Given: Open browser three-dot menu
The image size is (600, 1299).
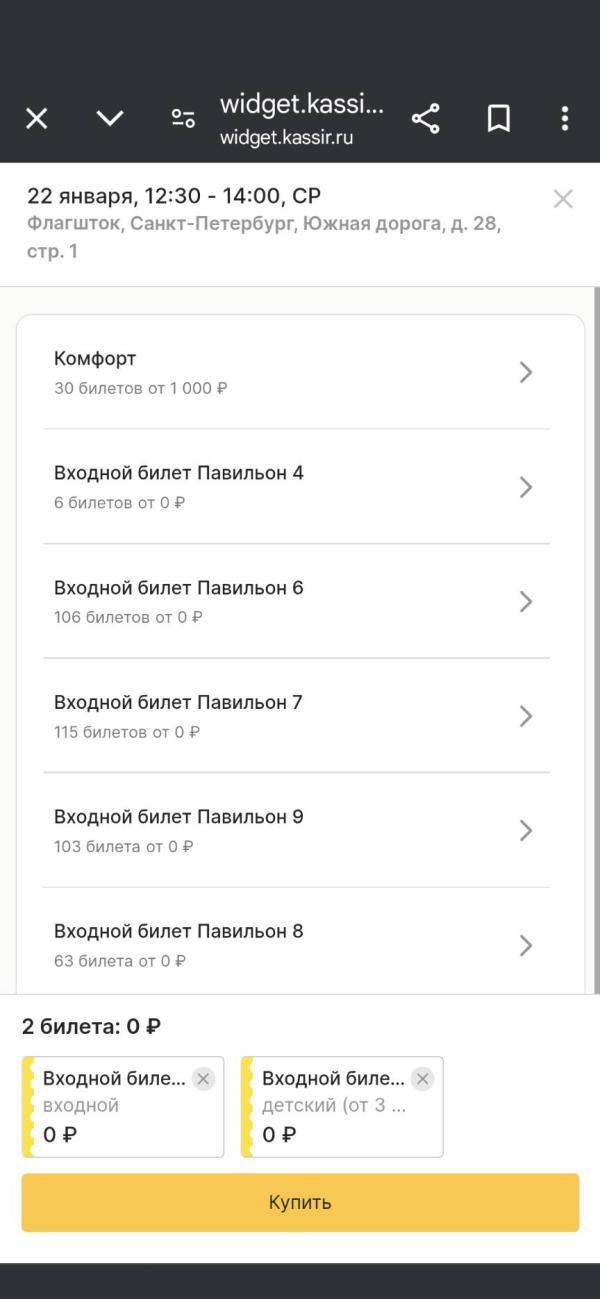Looking at the screenshot, I should click(565, 119).
